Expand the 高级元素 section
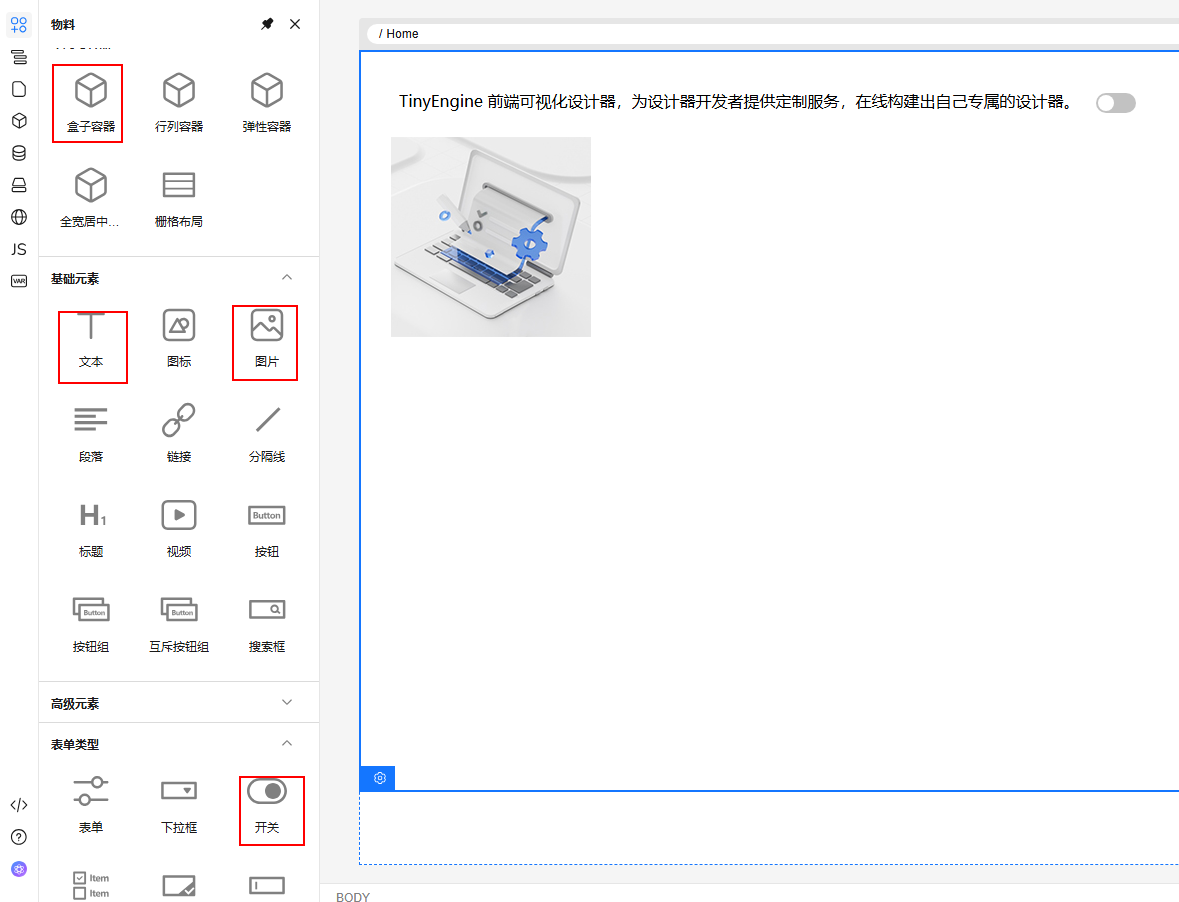Screen dimensions: 1179x902 pos(287,702)
